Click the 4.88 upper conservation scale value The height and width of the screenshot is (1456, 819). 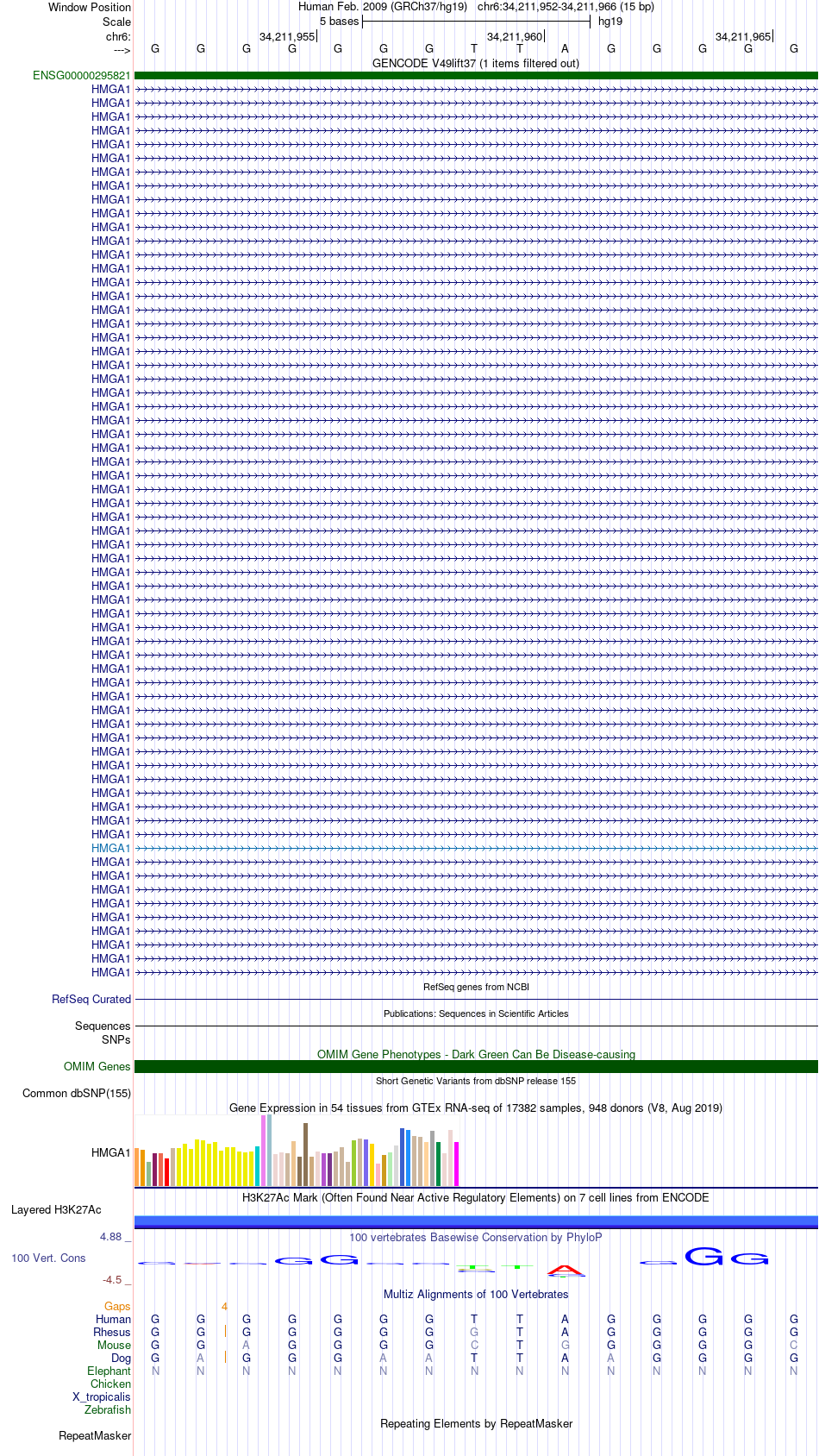click(111, 1236)
